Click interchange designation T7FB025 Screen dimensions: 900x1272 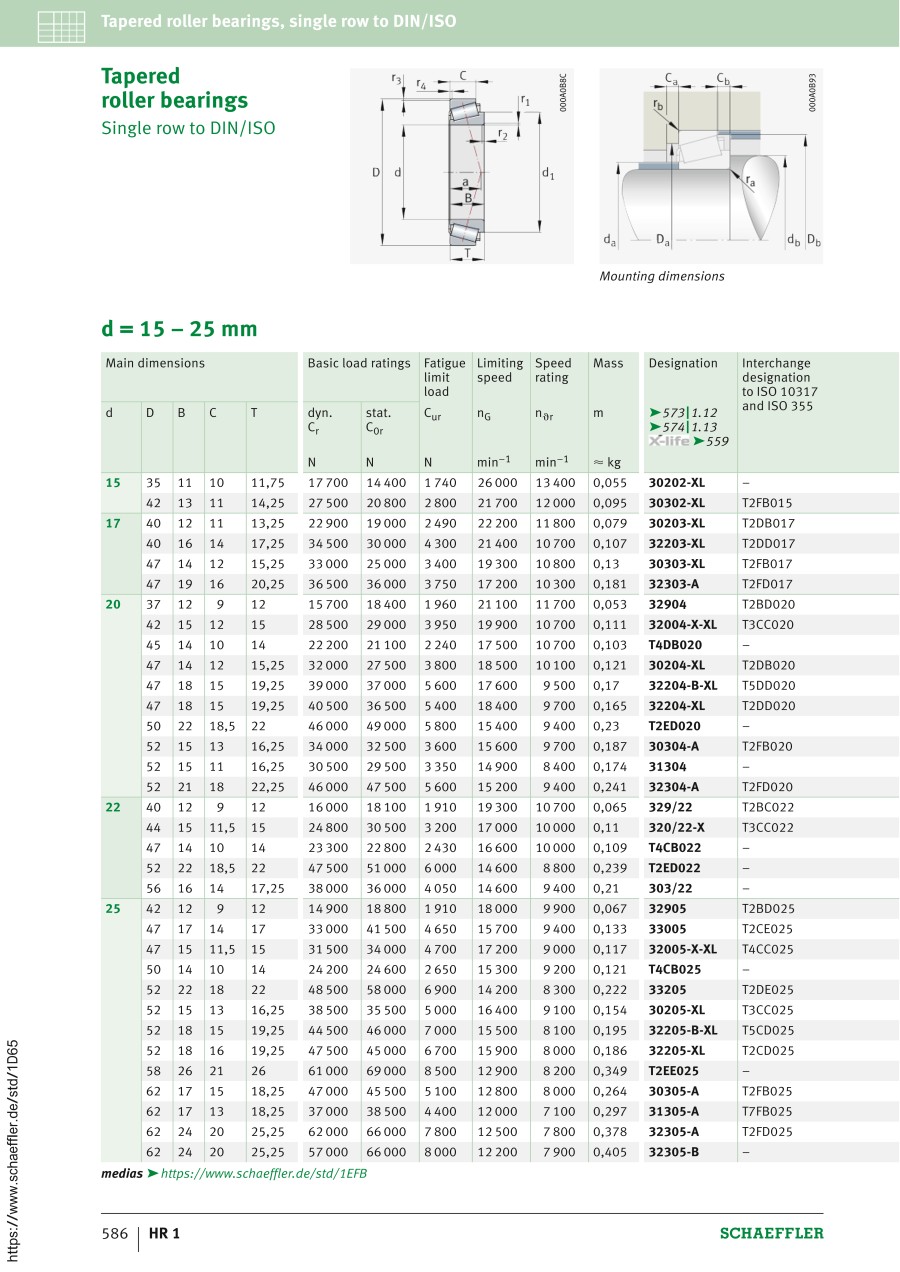point(767,1113)
